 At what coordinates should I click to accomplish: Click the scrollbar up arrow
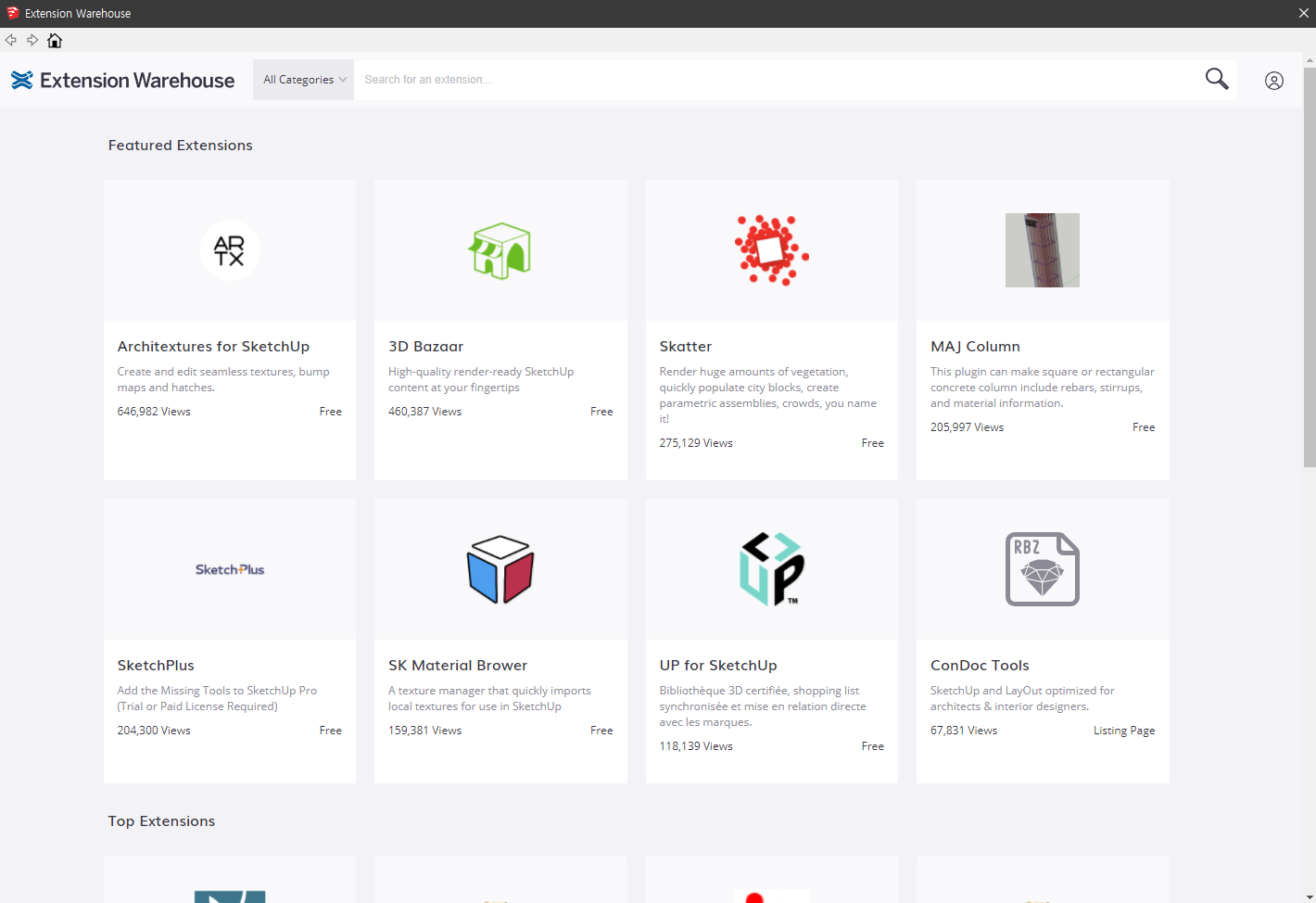coord(1310,59)
